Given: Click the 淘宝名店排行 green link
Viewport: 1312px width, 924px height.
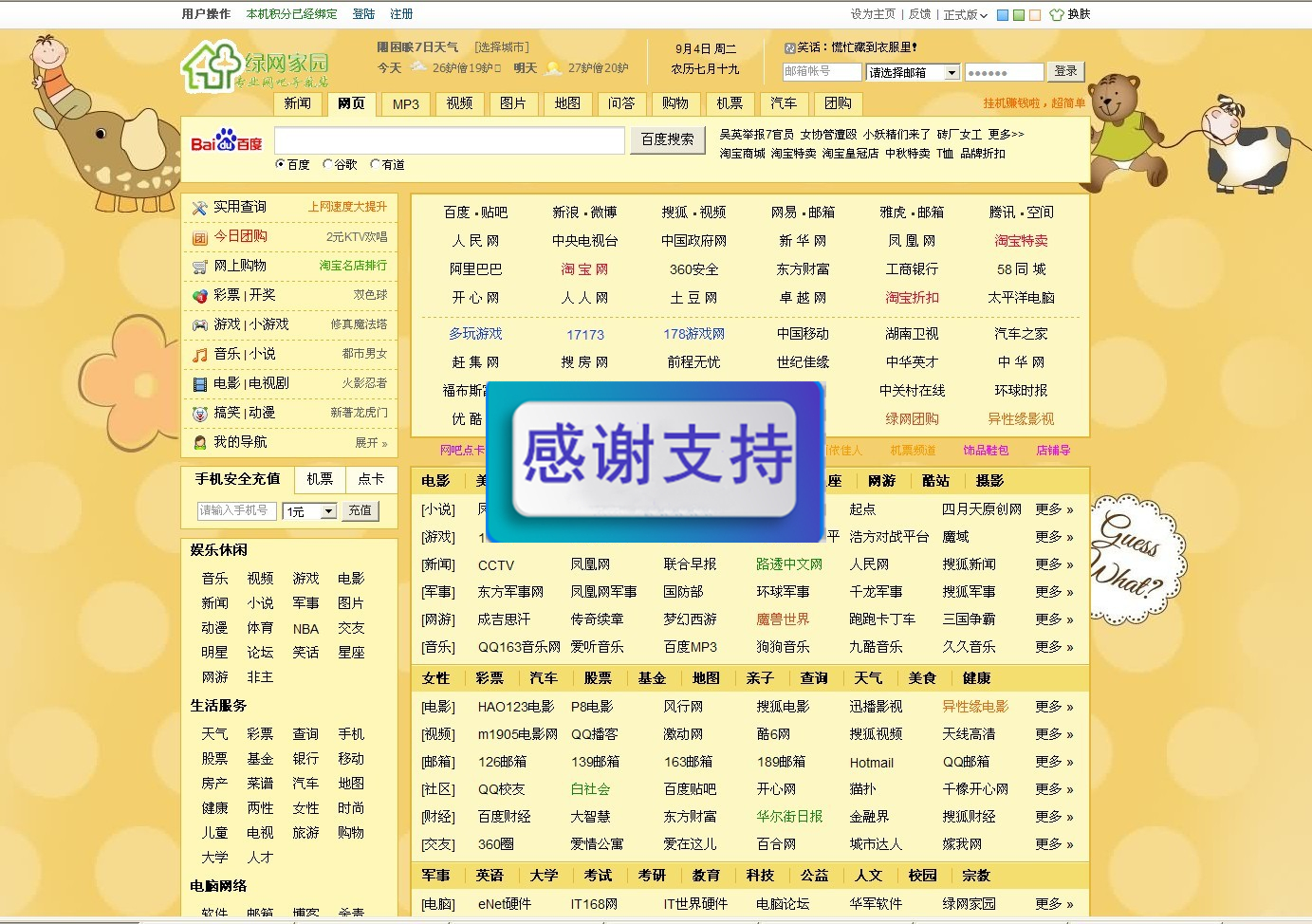Looking at the screenshot, I should (353, 266).
